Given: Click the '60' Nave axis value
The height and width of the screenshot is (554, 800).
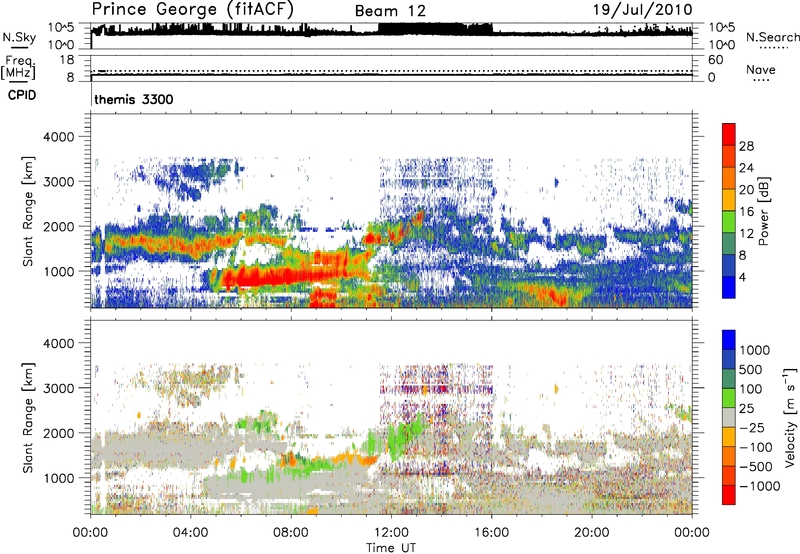Looking at the screenshot, I should (x=715, y=60).
